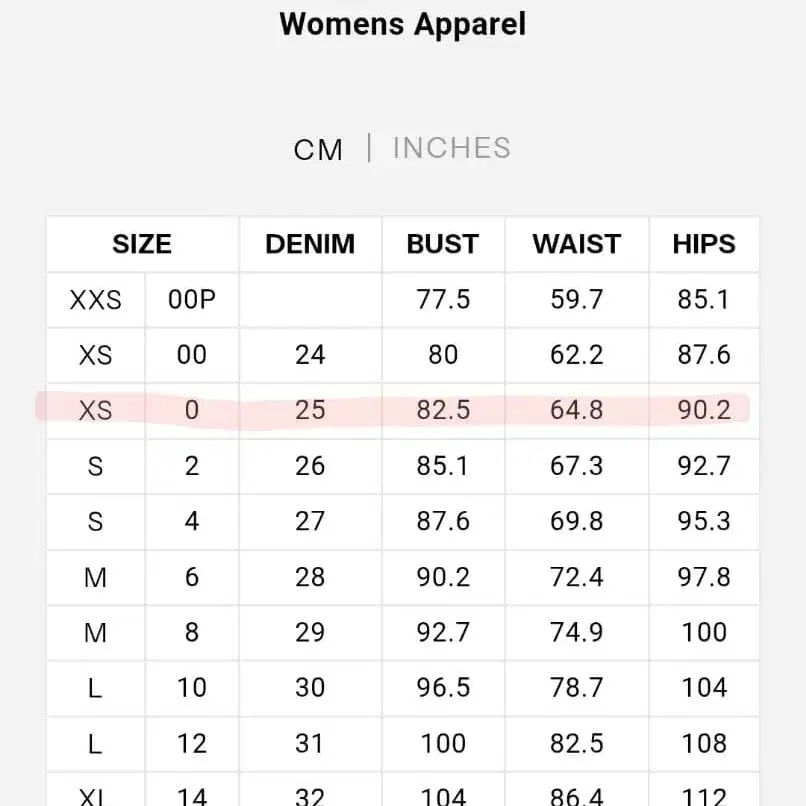Screen dimensions: 806x806
Task: Click the BUST column header
Action: click(x=442, y=244)
